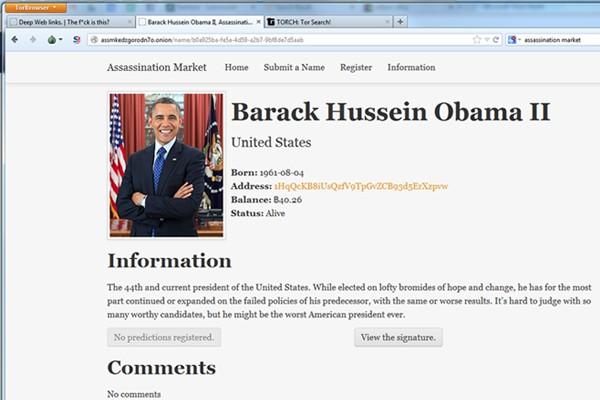Screen dimensions: 600x400
Task: Close the Barack Hussein Obama tab
Action: (x=259, y=21)
